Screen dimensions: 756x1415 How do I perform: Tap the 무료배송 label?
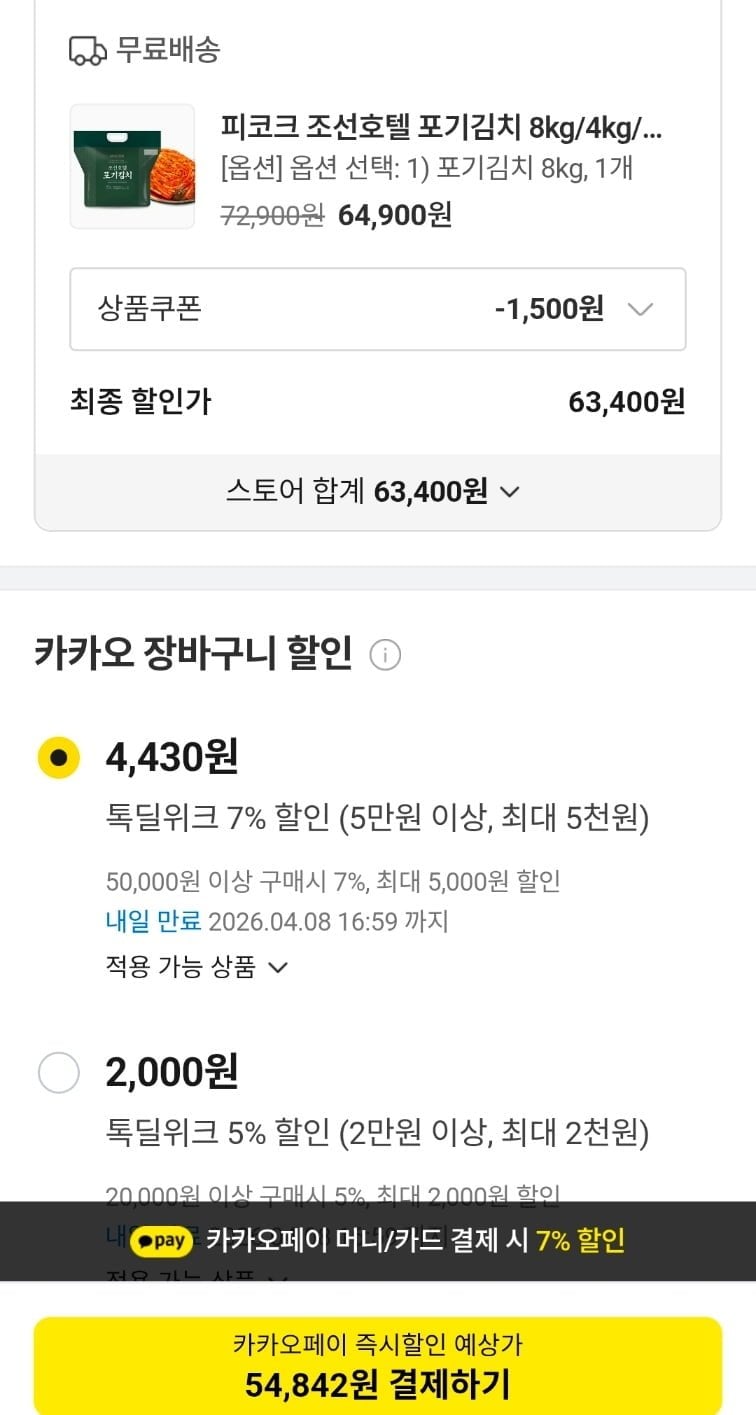point(168,50)
